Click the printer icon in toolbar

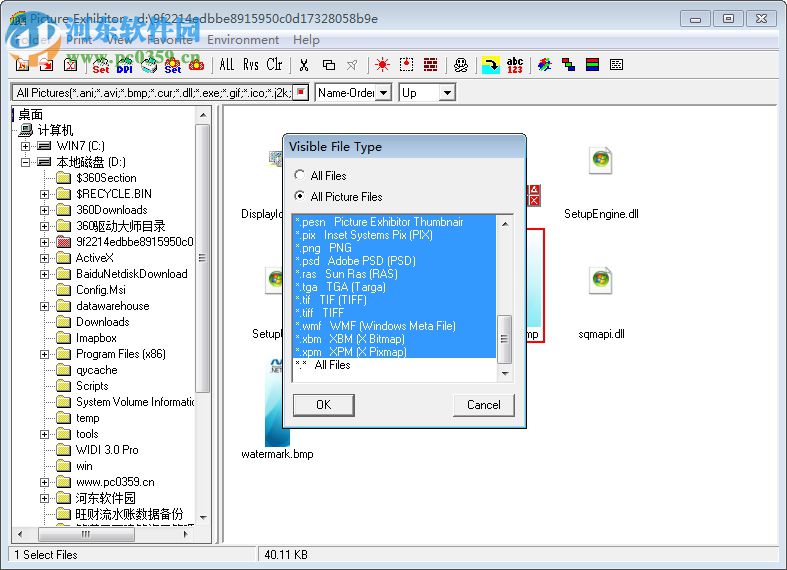(x=149, y=65)
